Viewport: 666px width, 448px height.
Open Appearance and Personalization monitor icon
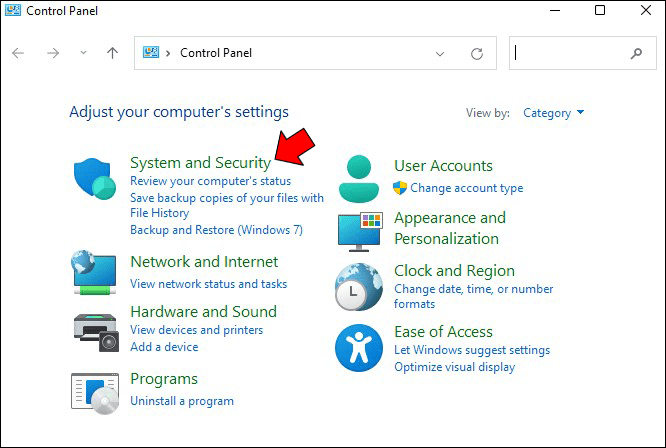pos(360,231)
